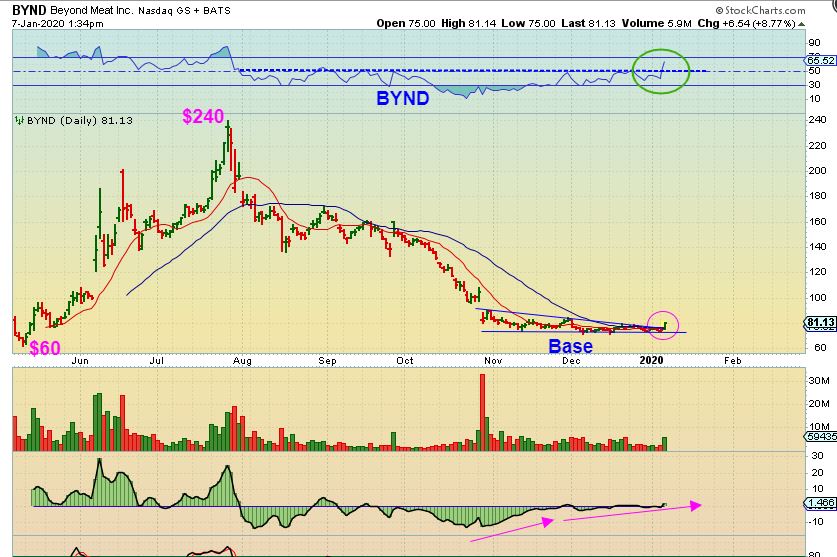Click the 160 price axis label
The image size is (837, 557).
tap(817, 221)
